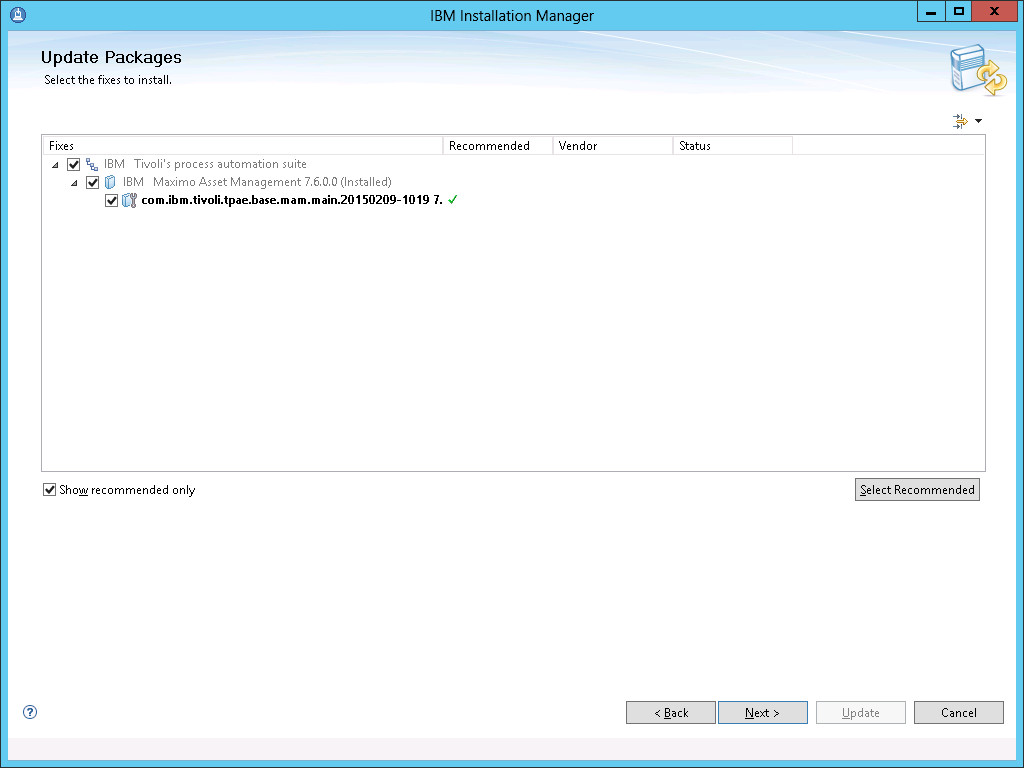Click the Tivoli's process automation suite group icon
The height and width of the screenshot is (768, 1024).
point(92,165)
